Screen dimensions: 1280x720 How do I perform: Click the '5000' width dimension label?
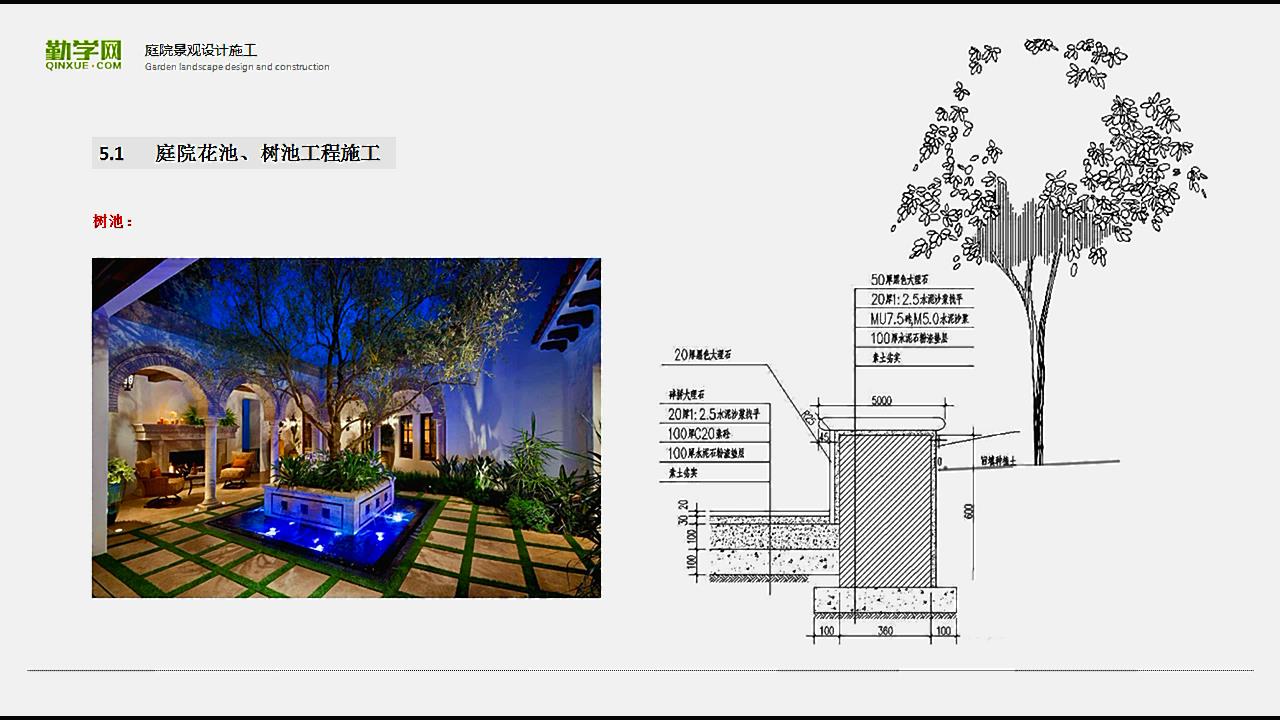coord(881,401)
